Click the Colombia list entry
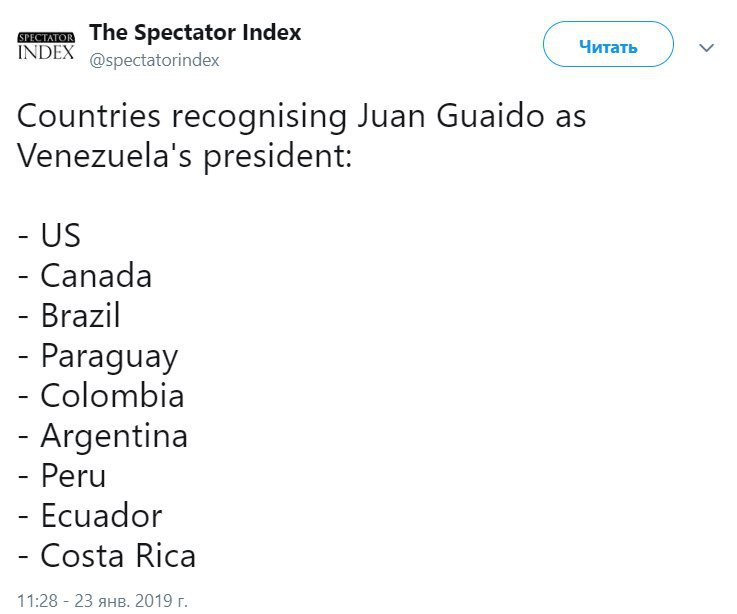This screenshot has width=737, height=614. 112,395
